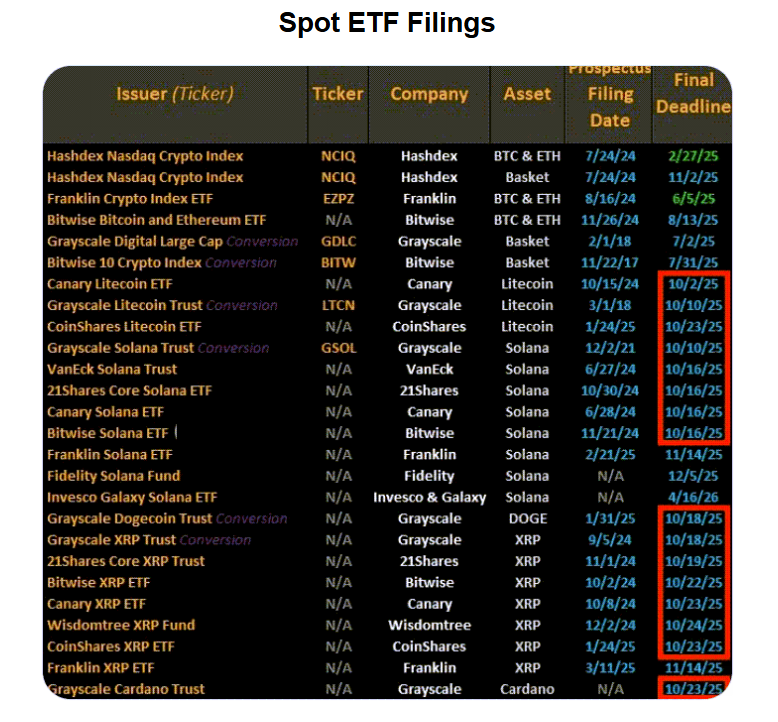Screen dimensions: 778x722
Task: Click the Asset column header
Action: (527, 94)
